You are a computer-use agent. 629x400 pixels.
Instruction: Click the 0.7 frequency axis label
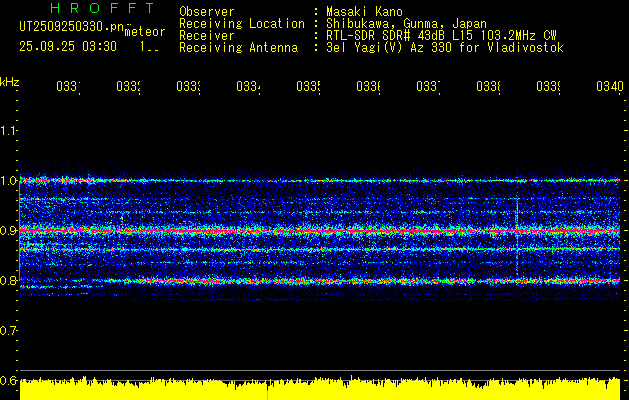click(8, 330)
